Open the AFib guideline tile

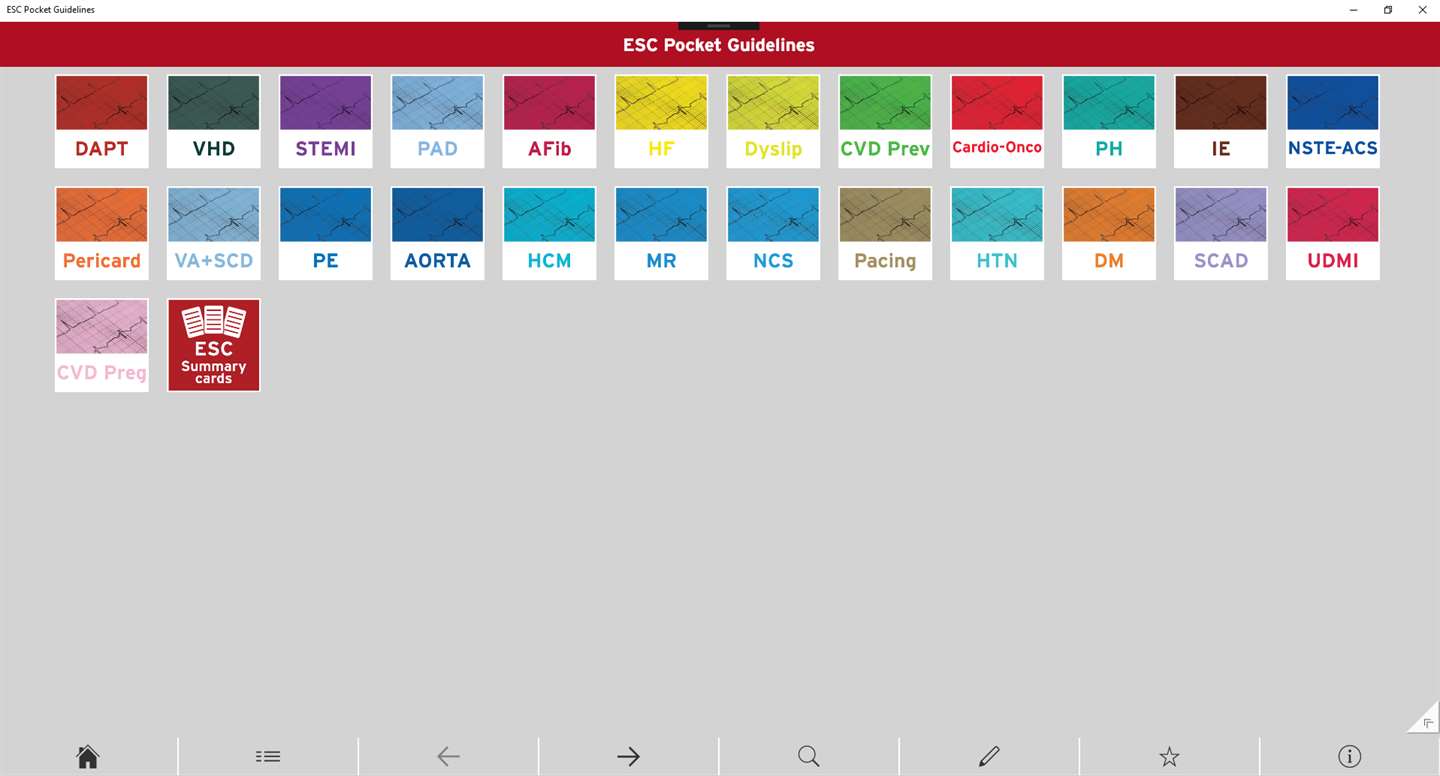550,122
